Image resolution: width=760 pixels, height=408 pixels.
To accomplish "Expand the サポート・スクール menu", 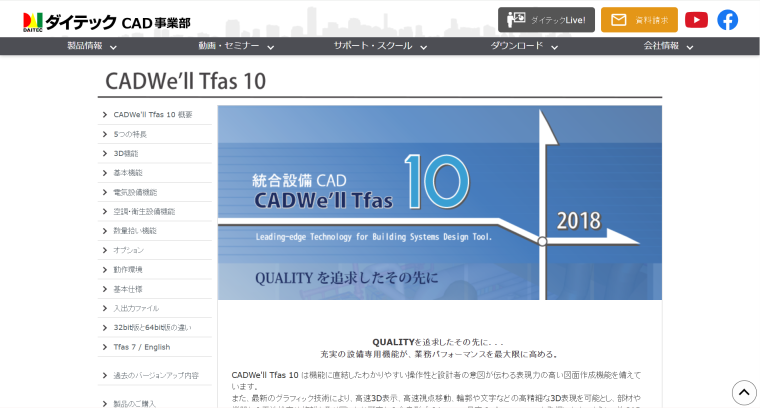I will [x=380, y=46].
